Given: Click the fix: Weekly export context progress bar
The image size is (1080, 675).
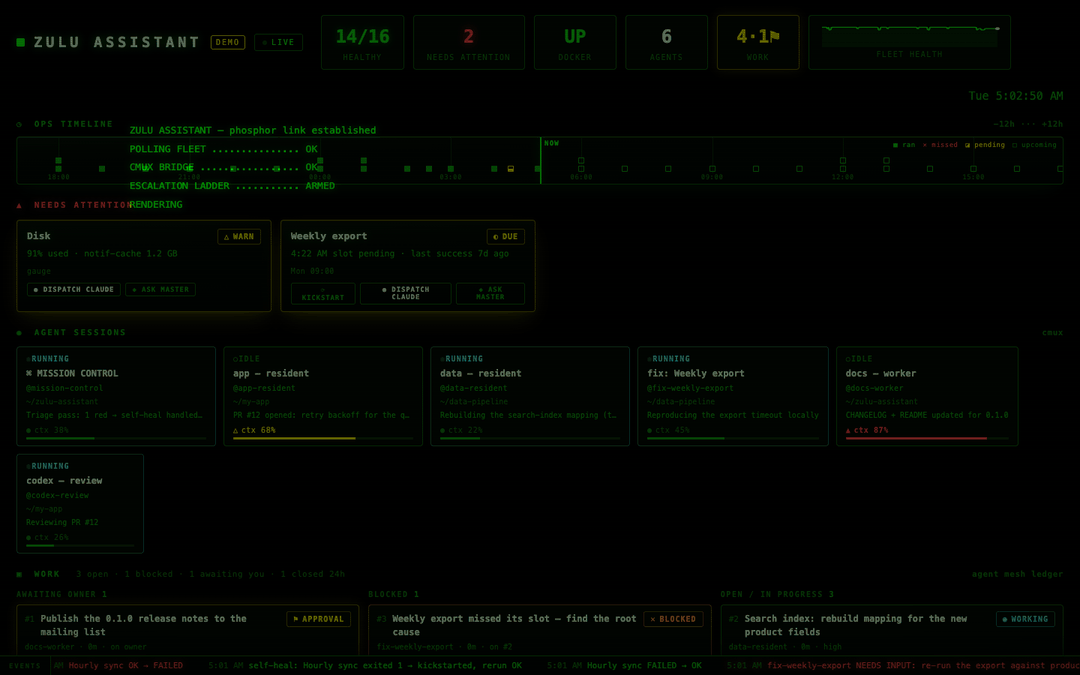Looking at the screenshot, I should pos(733,438).
